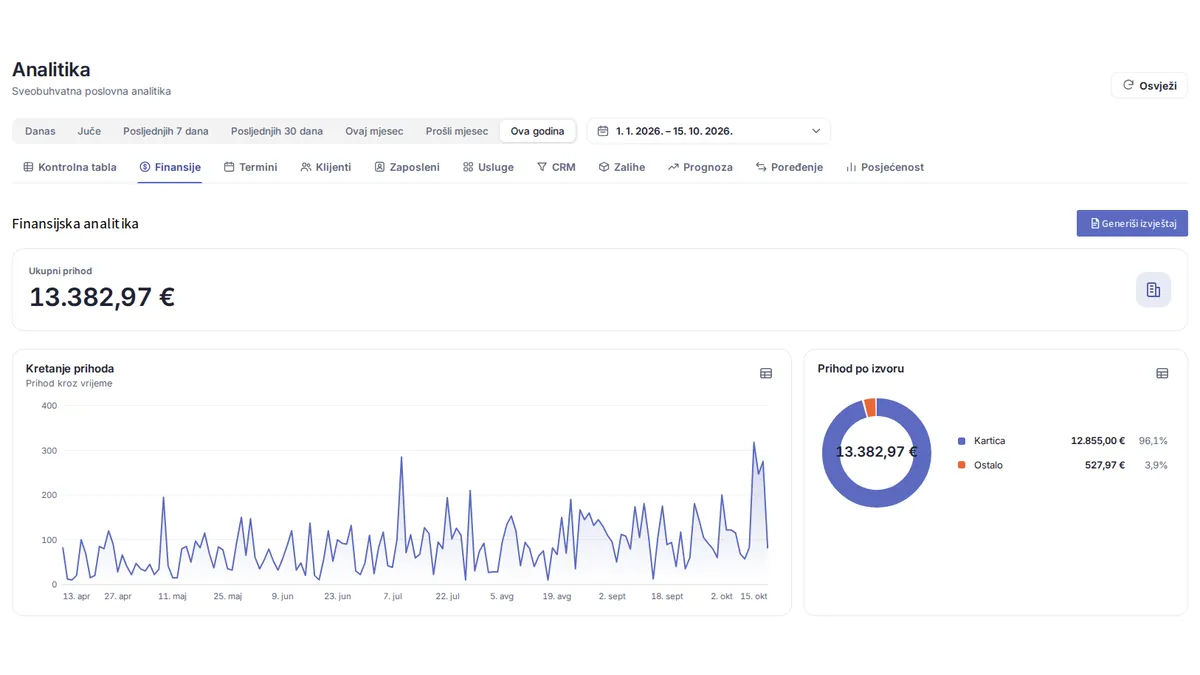
Task: Switch to the Poređenje tab
Action: pos(789,167)
